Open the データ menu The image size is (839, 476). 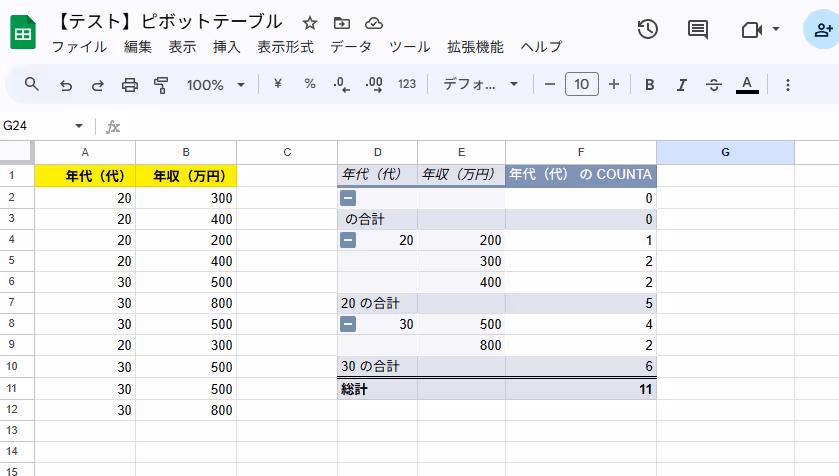[x=351, y=47]
